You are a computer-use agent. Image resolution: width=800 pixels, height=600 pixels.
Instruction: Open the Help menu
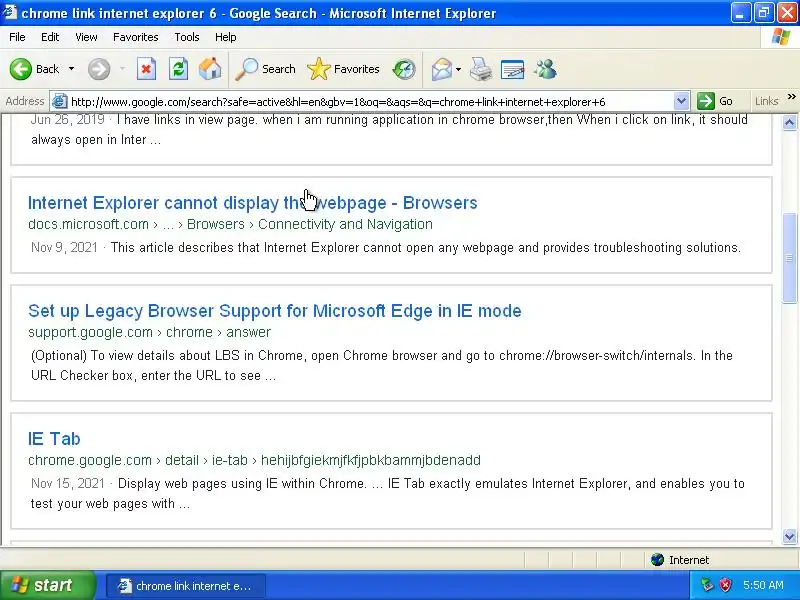[226, 37]
